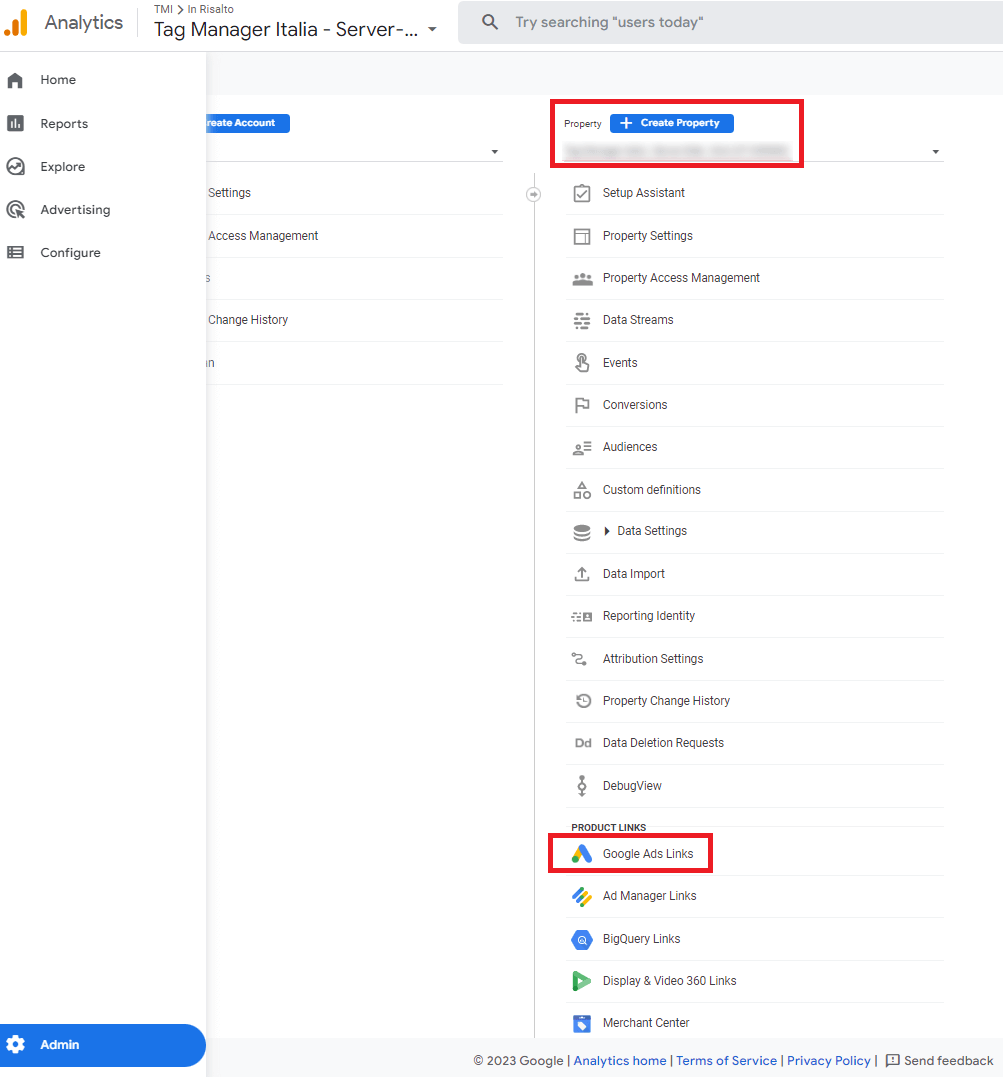
Task: Open the Analytics home footer link
Action: (620, 1061)
